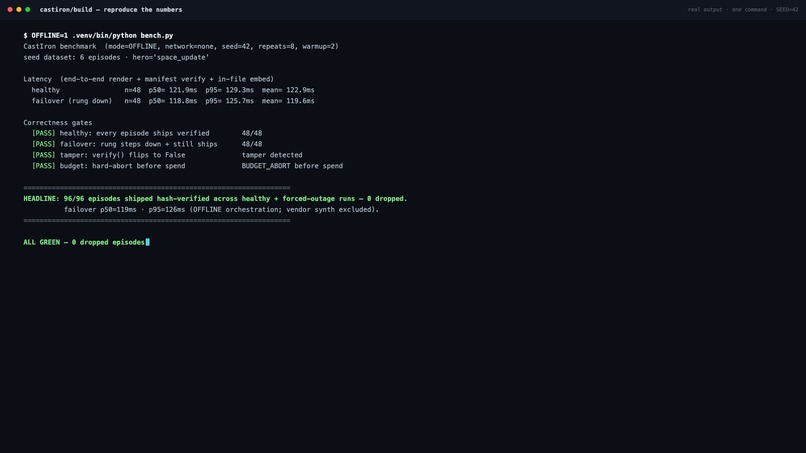Viewport: 806px width, 453px height.
Task: Click the 48/48 result for healthy gate
Action: click(x=252, y=133)
